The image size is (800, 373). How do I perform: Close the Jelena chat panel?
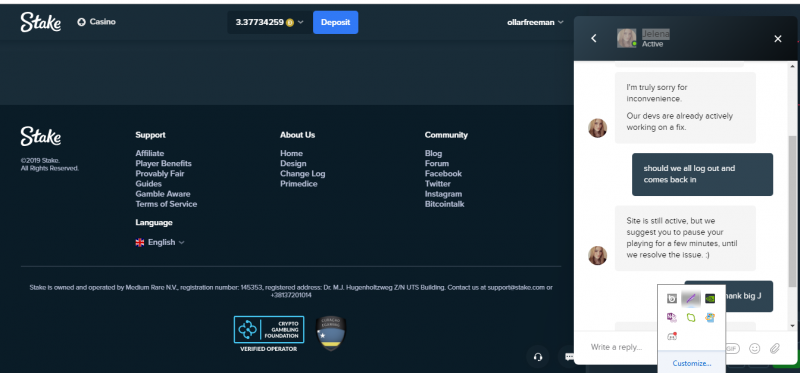click(778, 39)
